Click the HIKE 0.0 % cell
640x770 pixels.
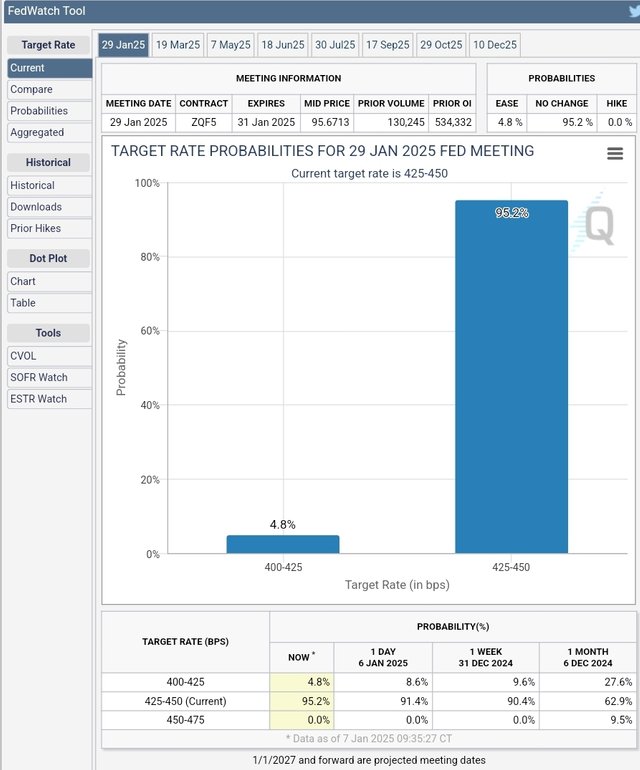[617, 122]
